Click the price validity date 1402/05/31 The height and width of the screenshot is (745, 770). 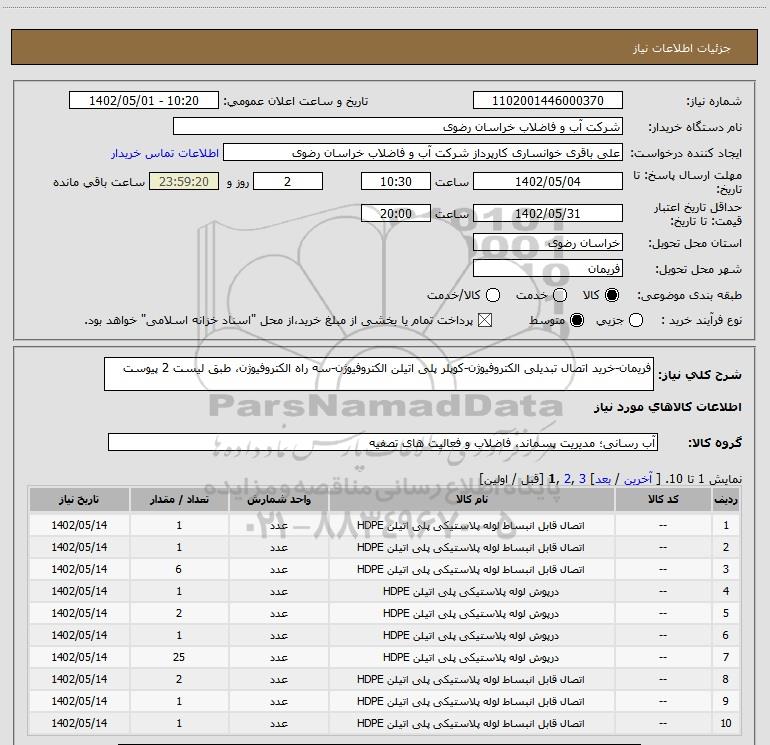click(x=548, y=213)
